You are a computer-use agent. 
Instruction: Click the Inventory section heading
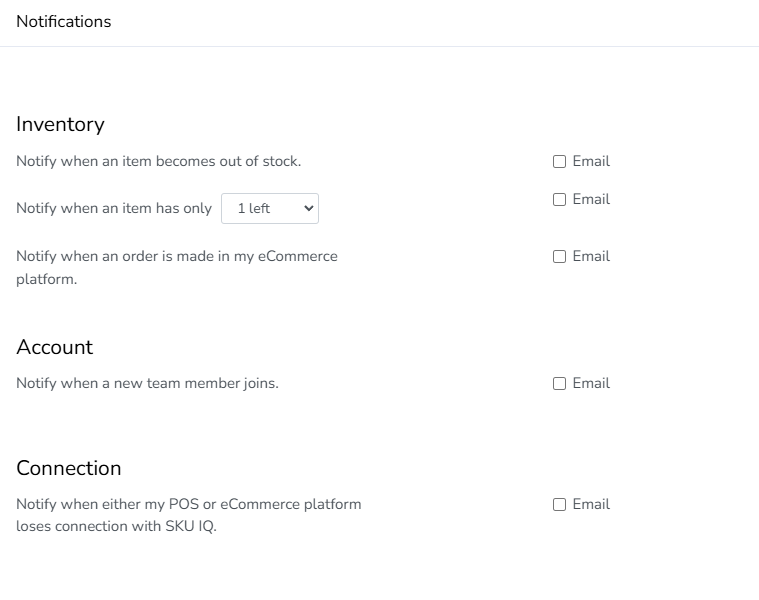[x=60, y=124]
